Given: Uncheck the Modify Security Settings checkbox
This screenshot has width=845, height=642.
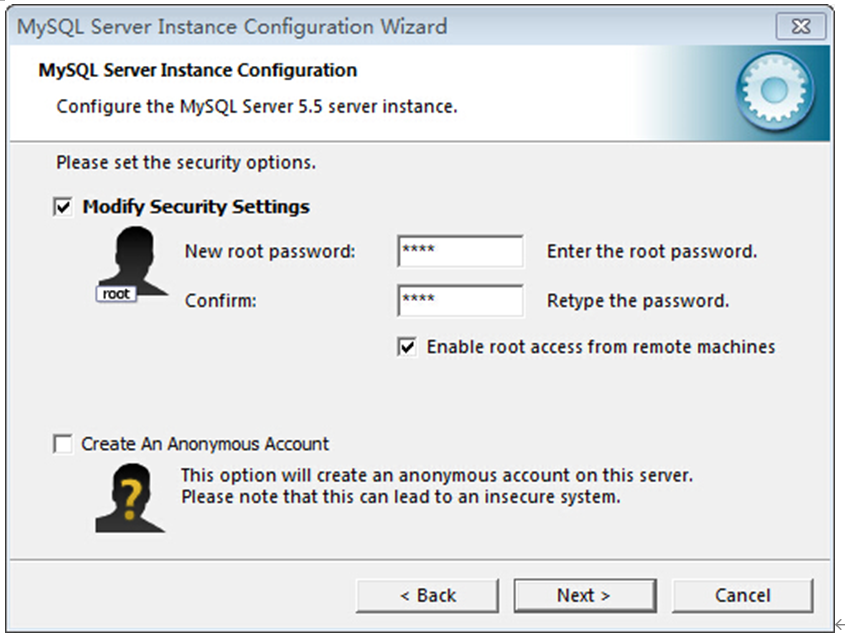Looking at the screenshot, I should pos(59,206).
